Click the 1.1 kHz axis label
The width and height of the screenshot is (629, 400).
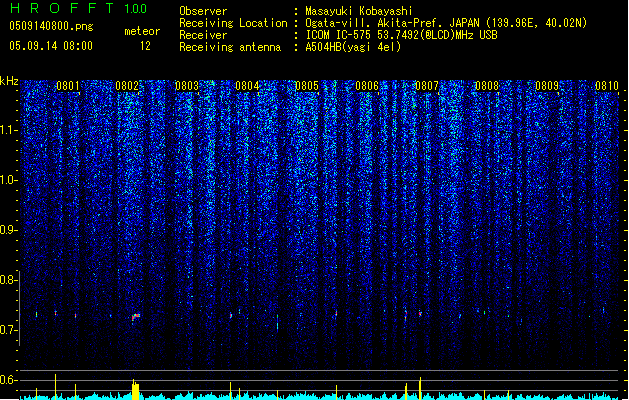coord(9,130)
